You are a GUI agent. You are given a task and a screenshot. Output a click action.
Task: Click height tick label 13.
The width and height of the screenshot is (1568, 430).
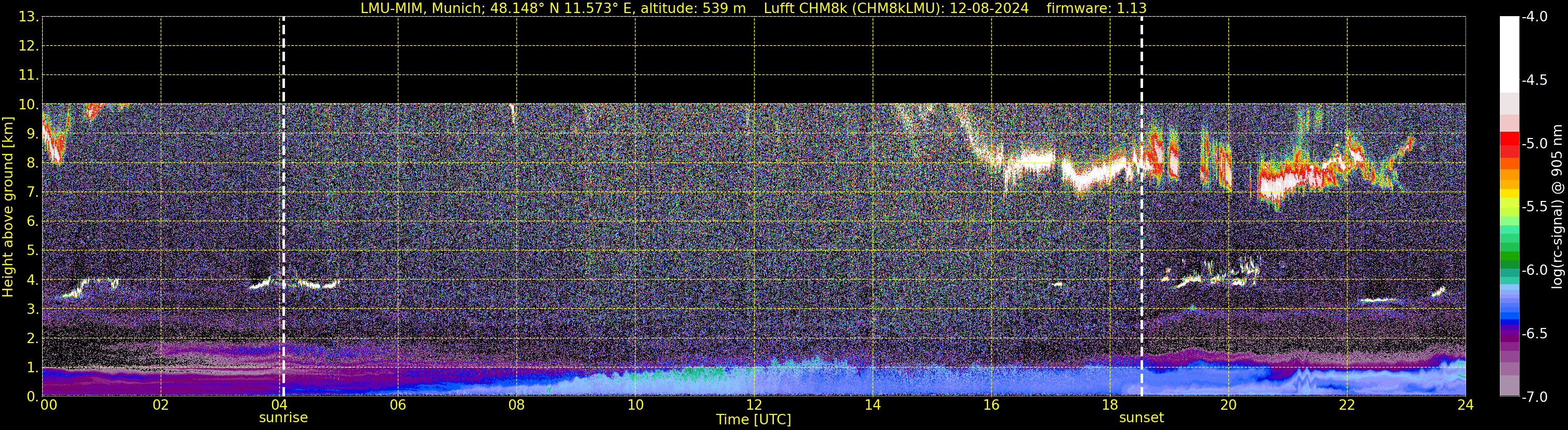click(28, 17)
